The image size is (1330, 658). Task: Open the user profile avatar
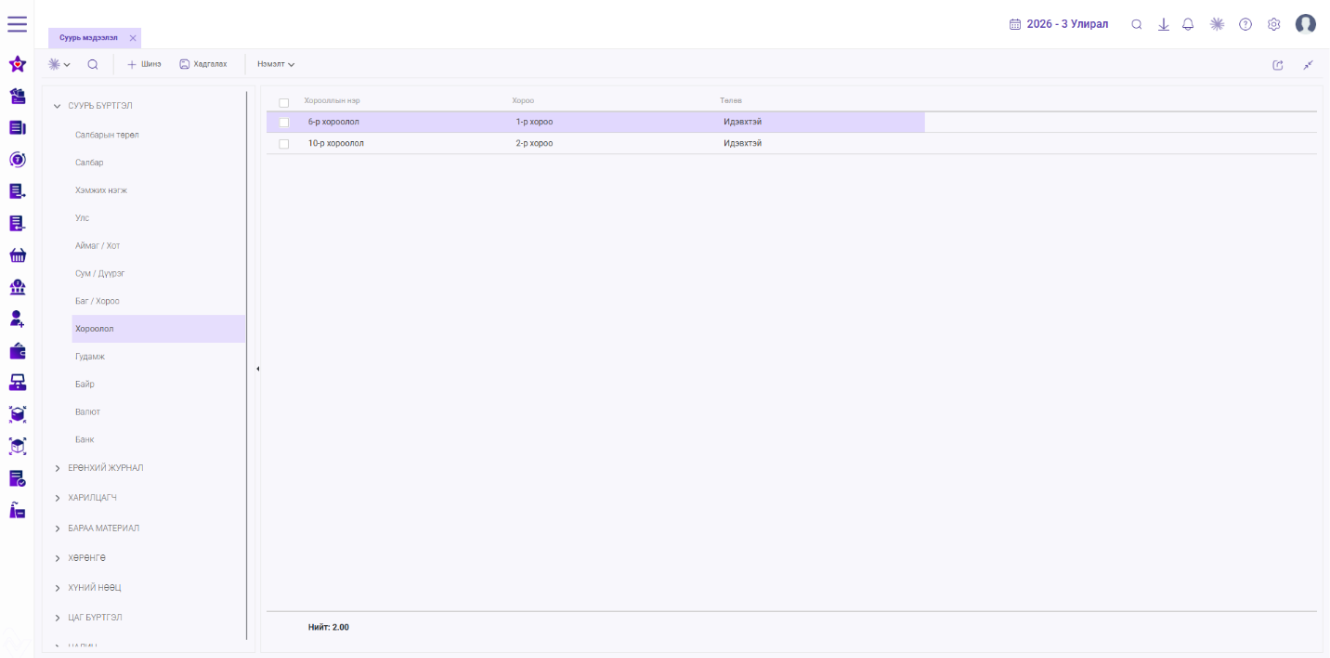(x=1305, y=24)
